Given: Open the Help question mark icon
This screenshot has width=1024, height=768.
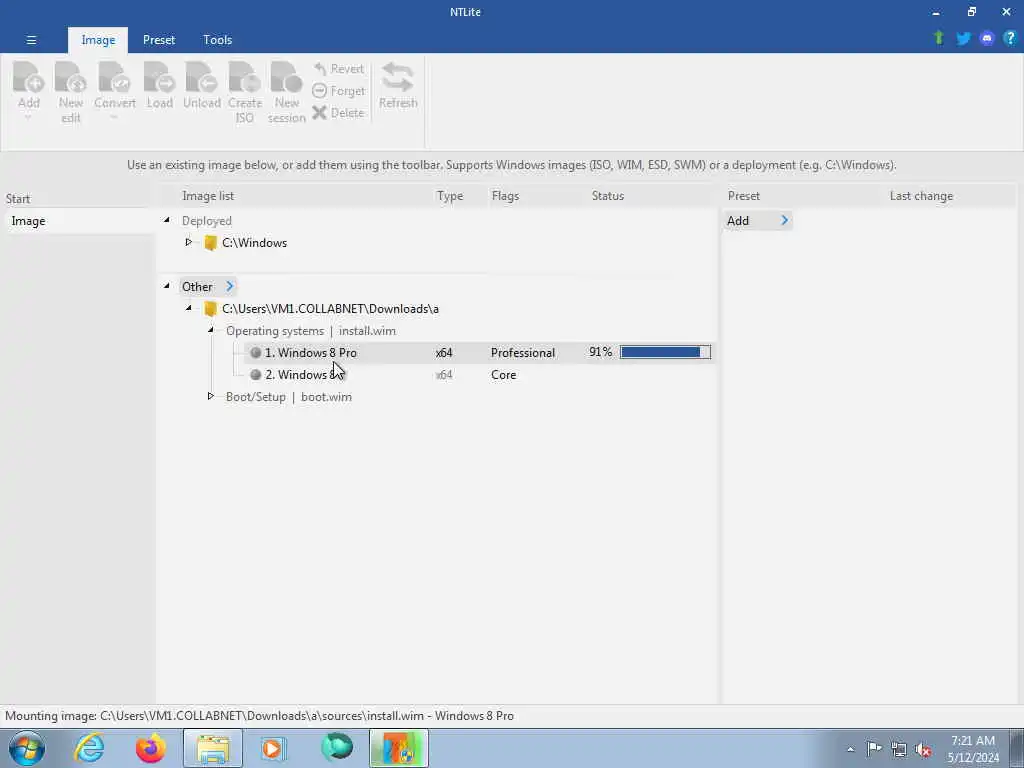Looking at the screenshot, I should pyautogui.click(x=1010, y=38).
